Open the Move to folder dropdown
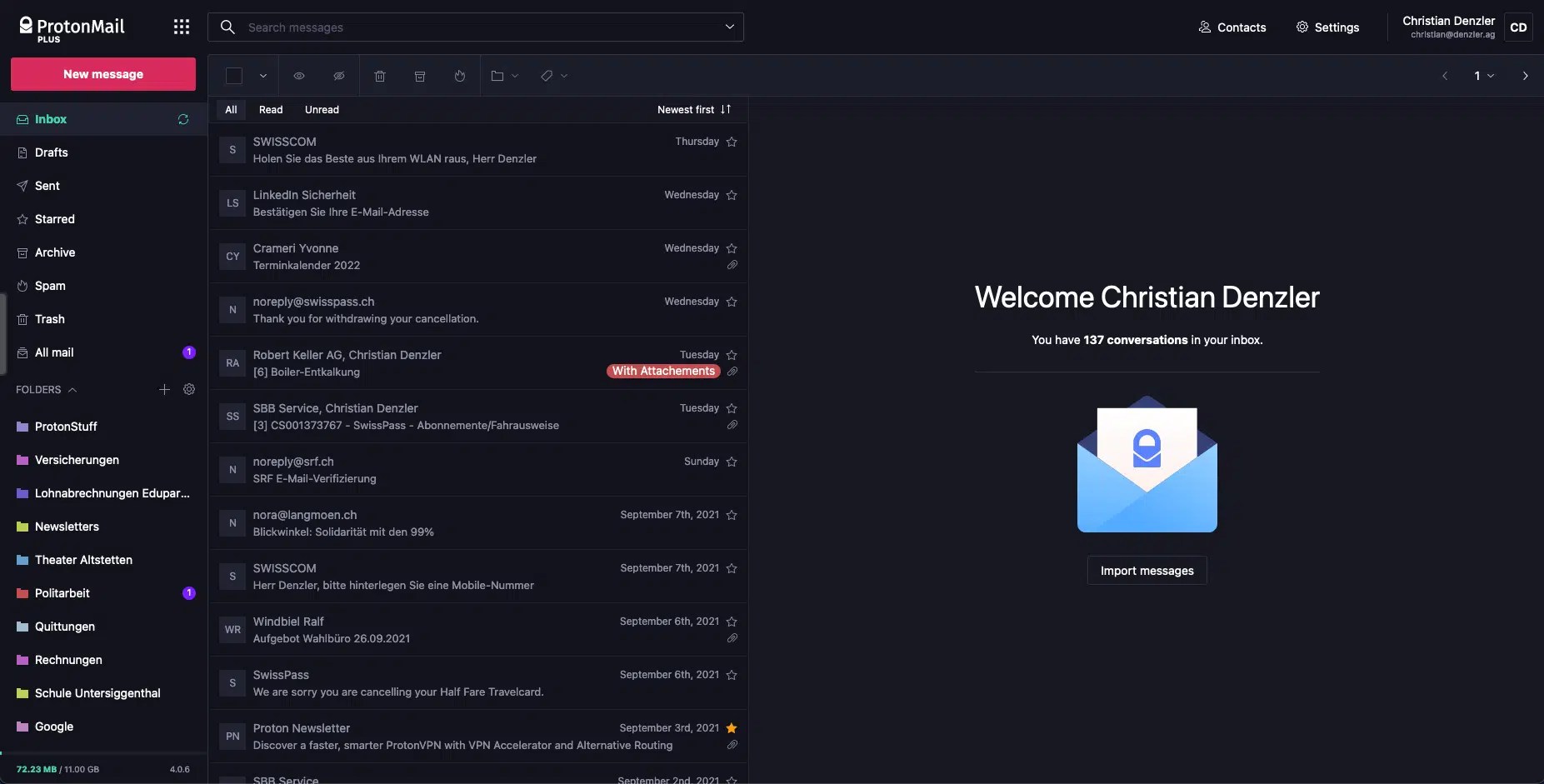The height and width of the screenshot is (784, 1544). pos(505,76)
